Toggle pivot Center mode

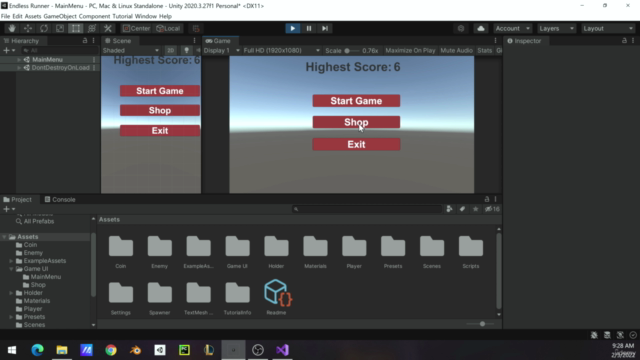pos(137,28)
